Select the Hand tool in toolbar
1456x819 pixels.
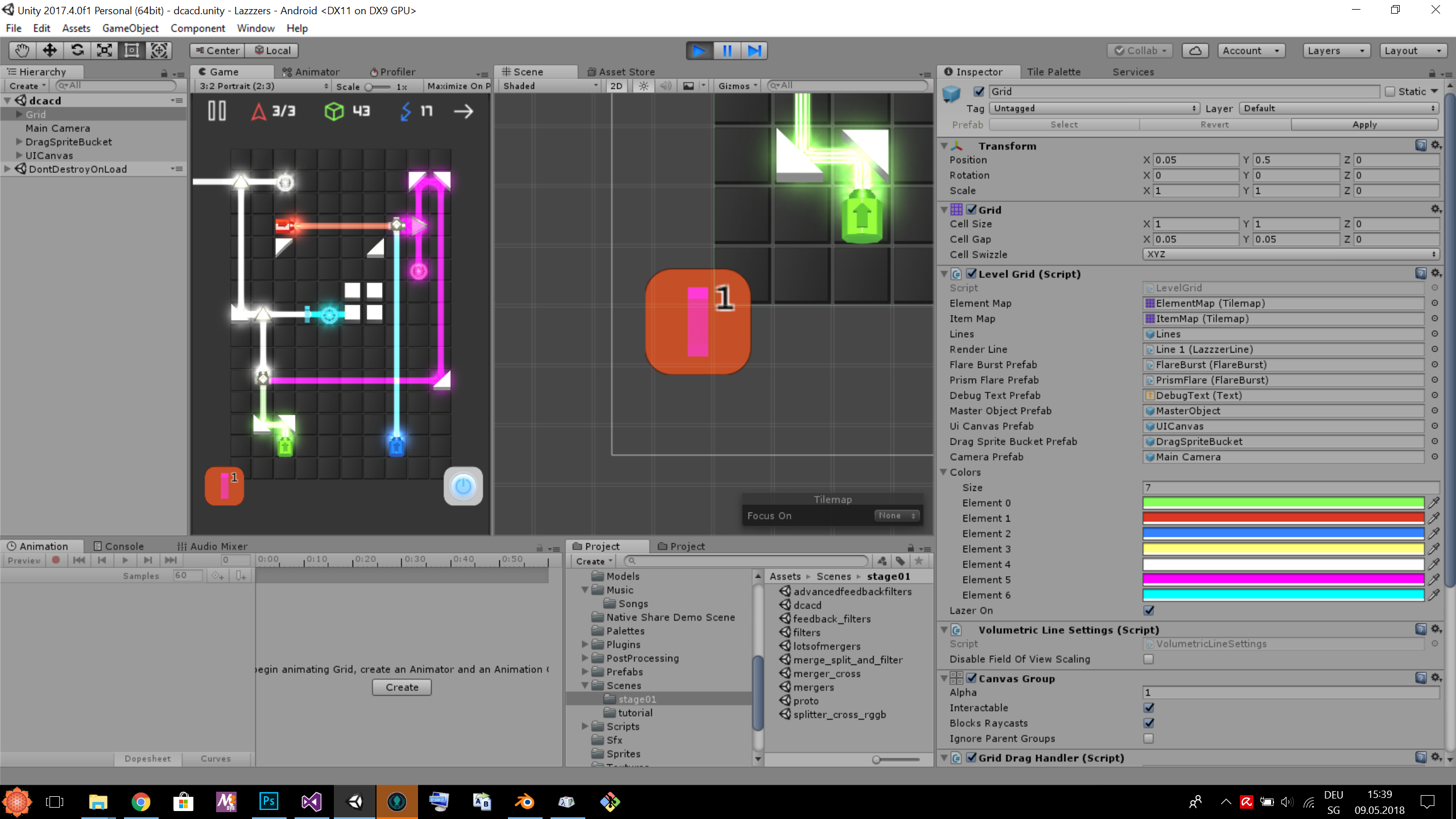(x=22, y=51)
